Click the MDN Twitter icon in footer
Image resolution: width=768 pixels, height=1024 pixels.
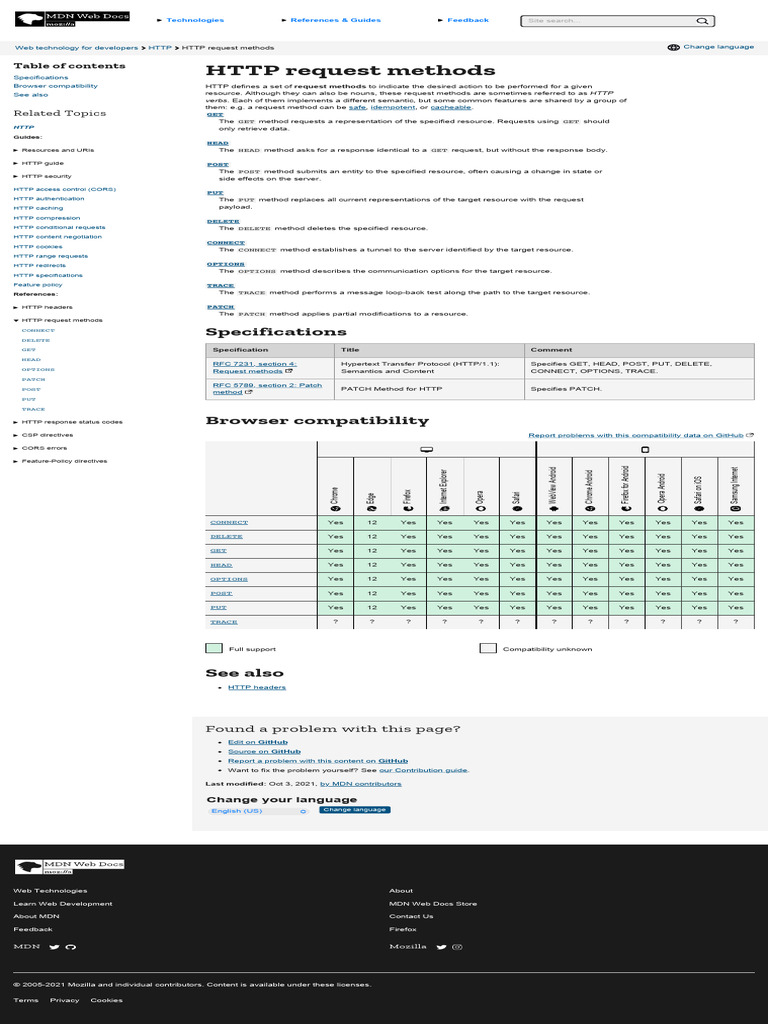[54, 947]
